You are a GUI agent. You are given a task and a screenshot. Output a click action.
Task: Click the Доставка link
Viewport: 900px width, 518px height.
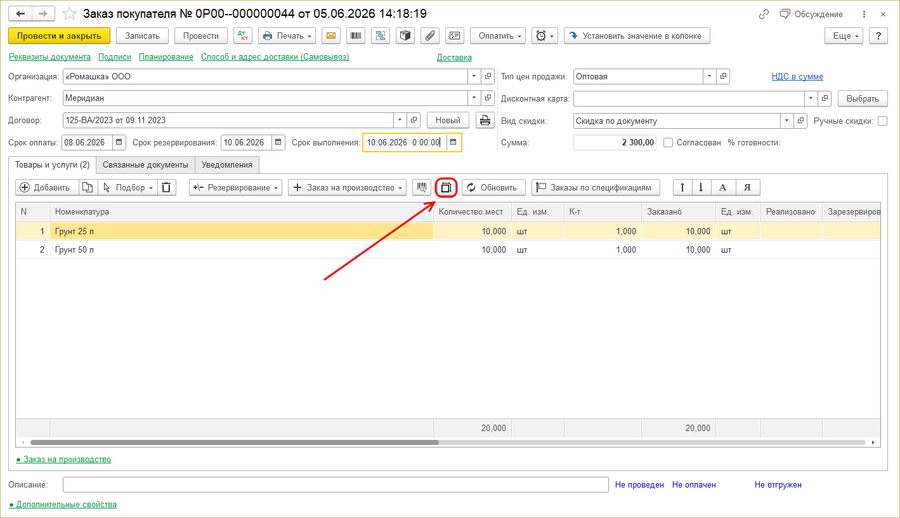[454, 57]
